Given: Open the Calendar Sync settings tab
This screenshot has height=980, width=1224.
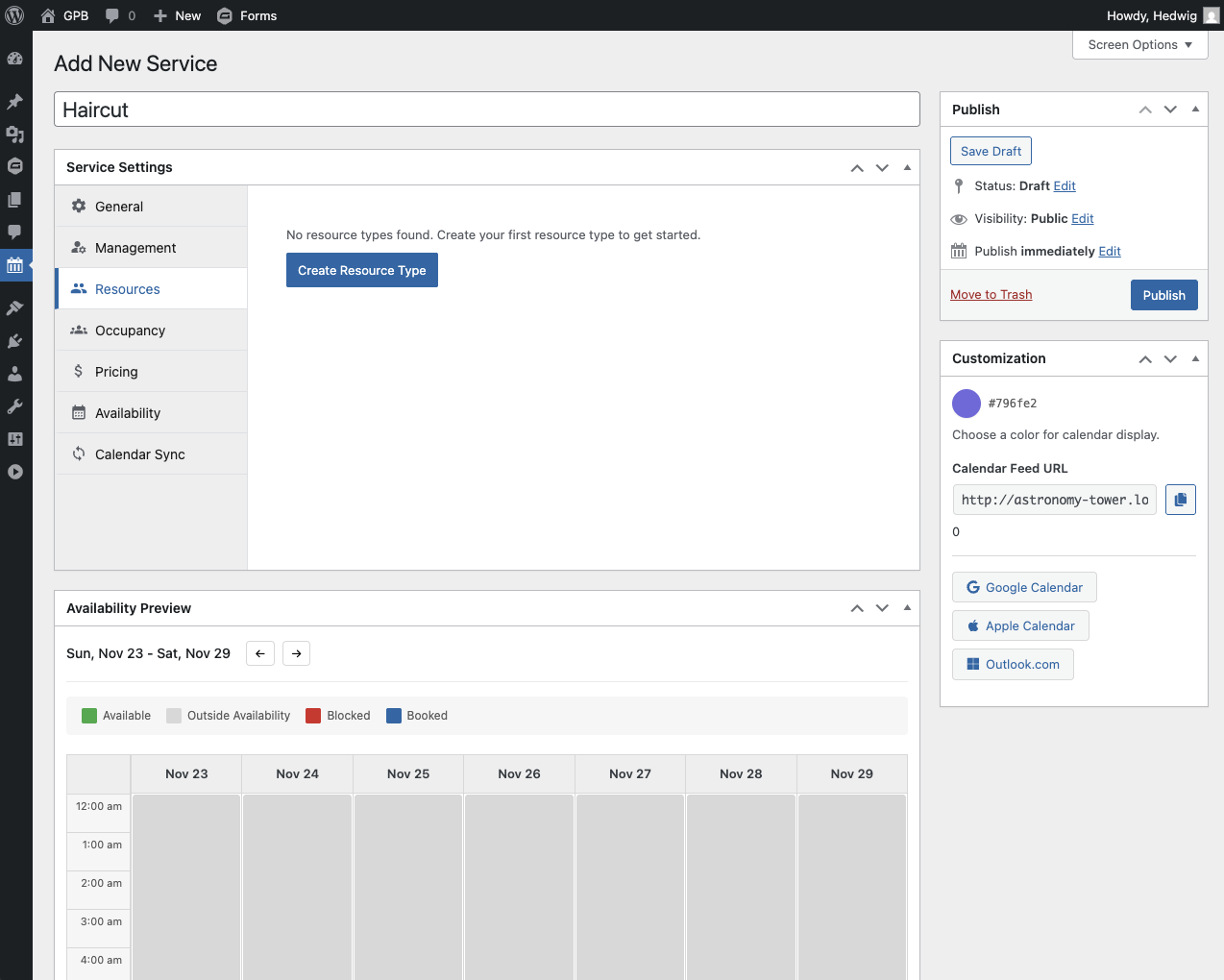Looking at the screenshot, I should tap(139, 454).
